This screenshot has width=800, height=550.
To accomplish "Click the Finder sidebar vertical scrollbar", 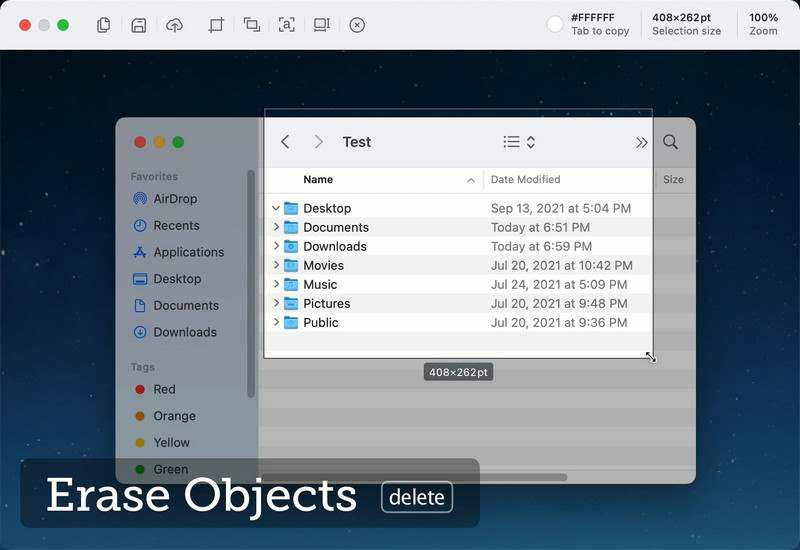I will [x=251, y=284].
